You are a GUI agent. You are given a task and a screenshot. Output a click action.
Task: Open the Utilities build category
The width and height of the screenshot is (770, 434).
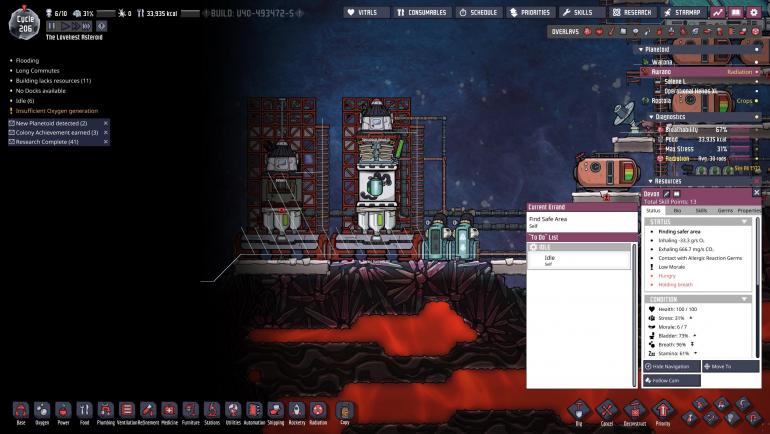click(x=233, y=410)
